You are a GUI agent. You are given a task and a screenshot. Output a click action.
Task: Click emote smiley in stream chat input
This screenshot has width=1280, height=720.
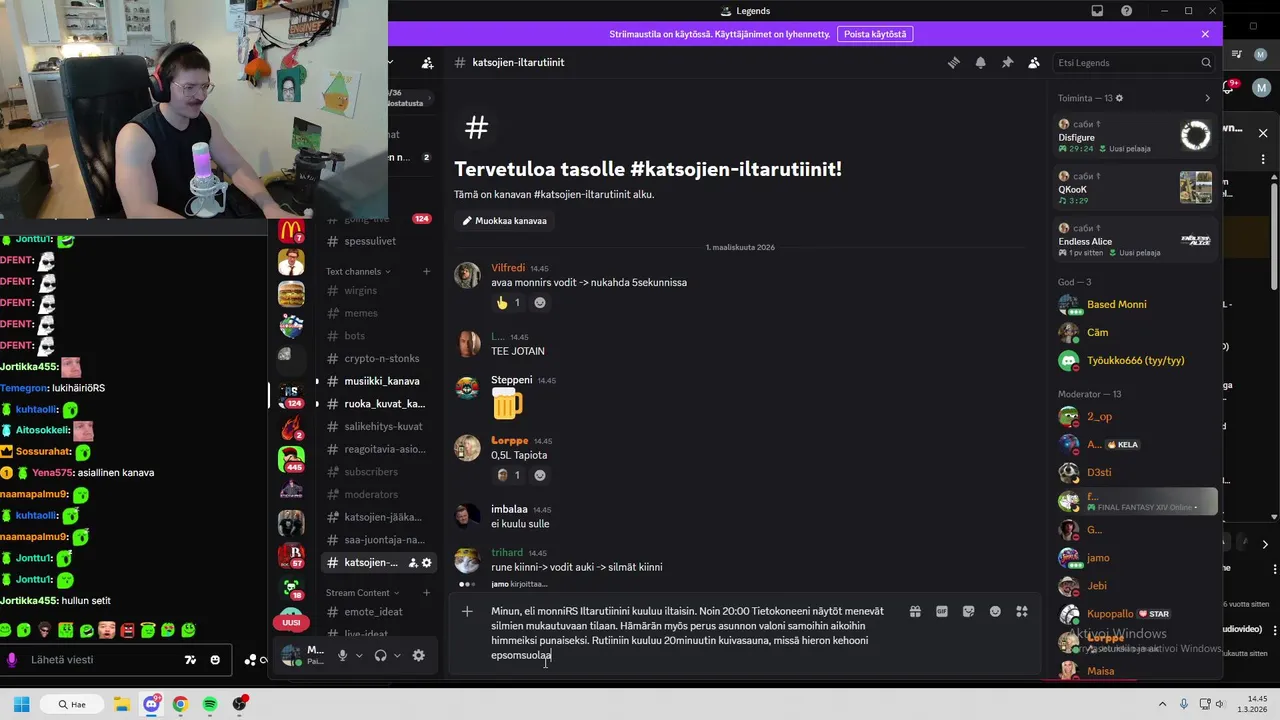[215, 660]
